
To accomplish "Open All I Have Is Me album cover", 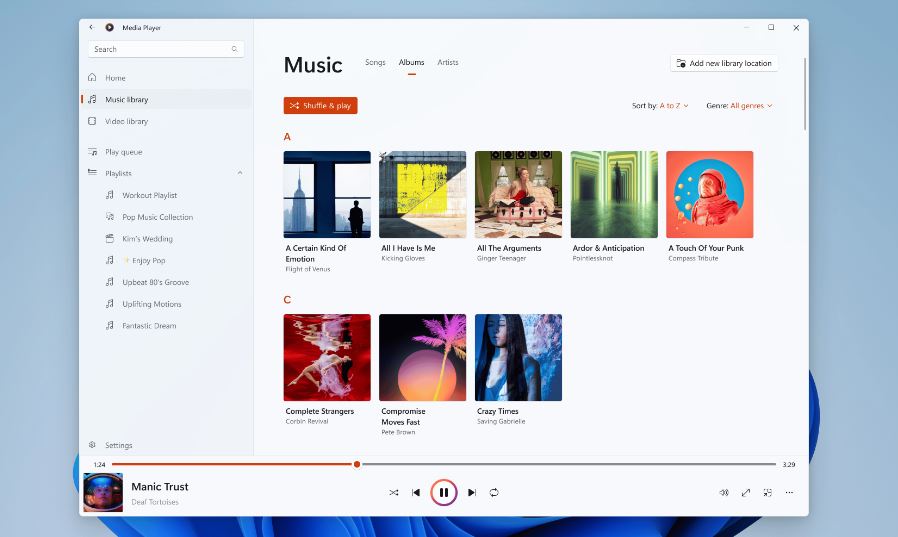I will click(x=423, y=195).
